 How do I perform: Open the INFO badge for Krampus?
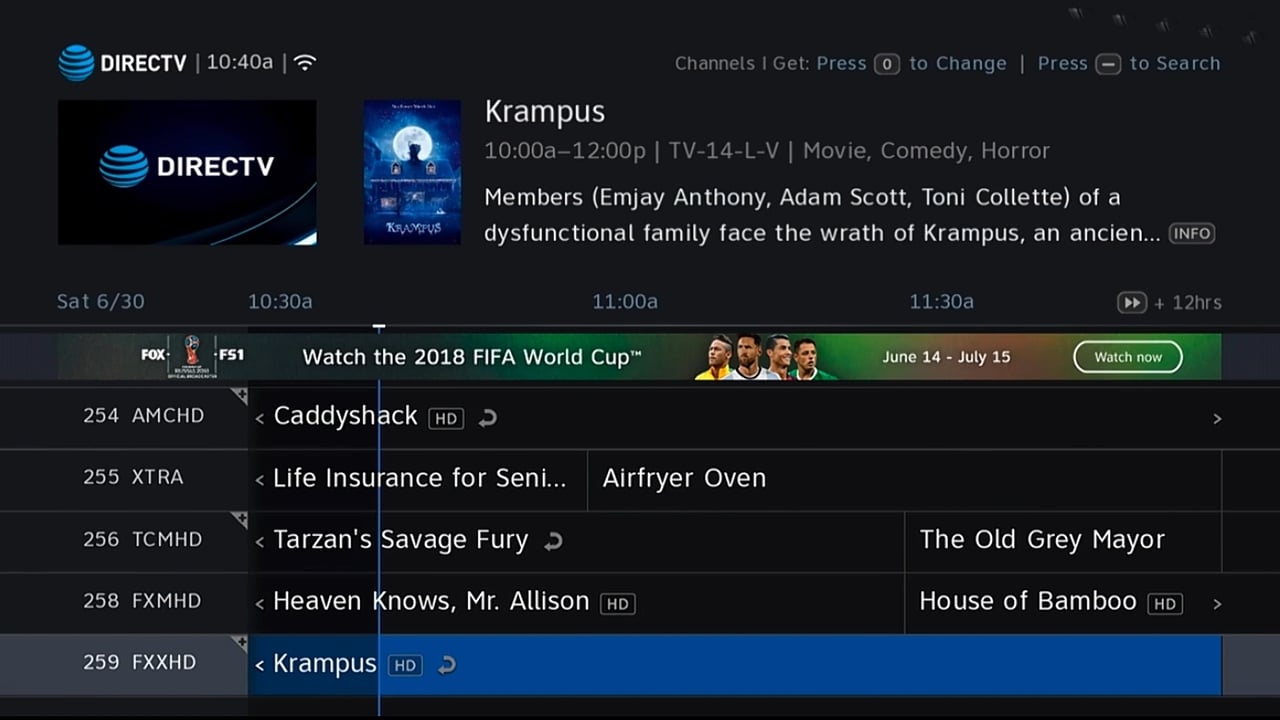coord(1192,233)
